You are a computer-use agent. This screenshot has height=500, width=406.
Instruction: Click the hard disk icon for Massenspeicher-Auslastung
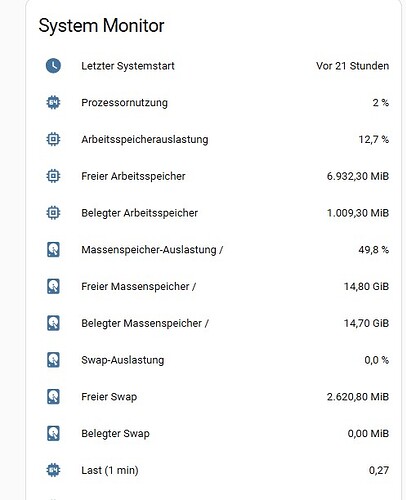point(53,249)
